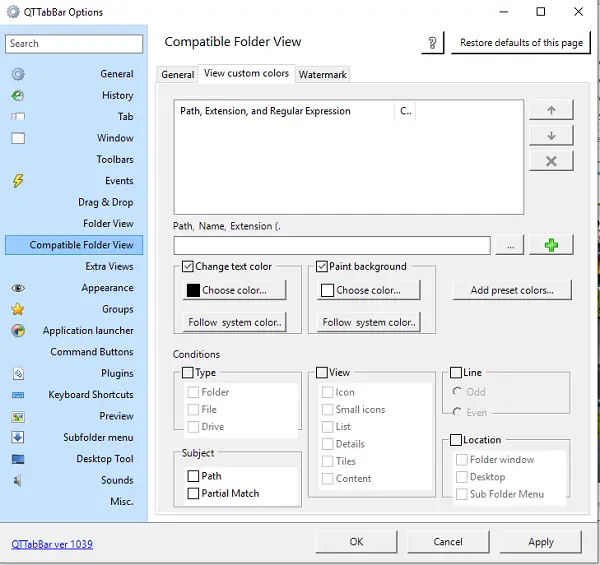Click the Tab icon in sidebar

(x=18, y=117)
